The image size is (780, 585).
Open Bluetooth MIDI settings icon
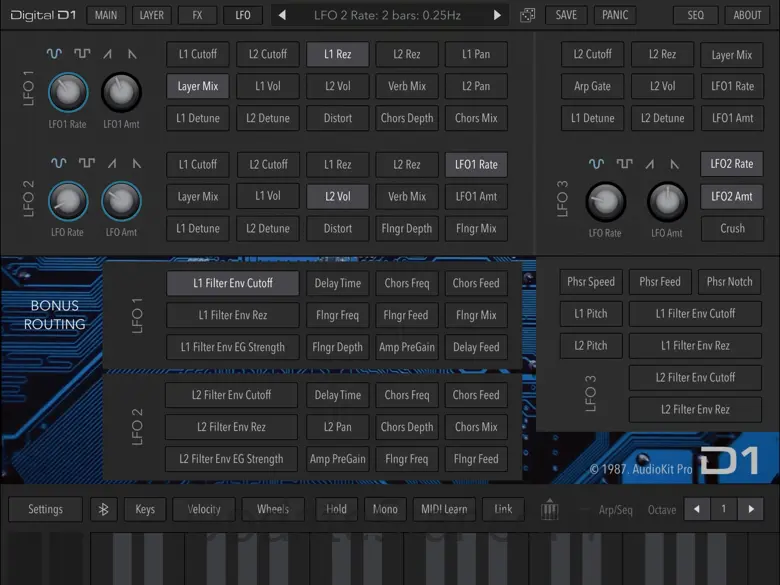click(x=103, y=509)
